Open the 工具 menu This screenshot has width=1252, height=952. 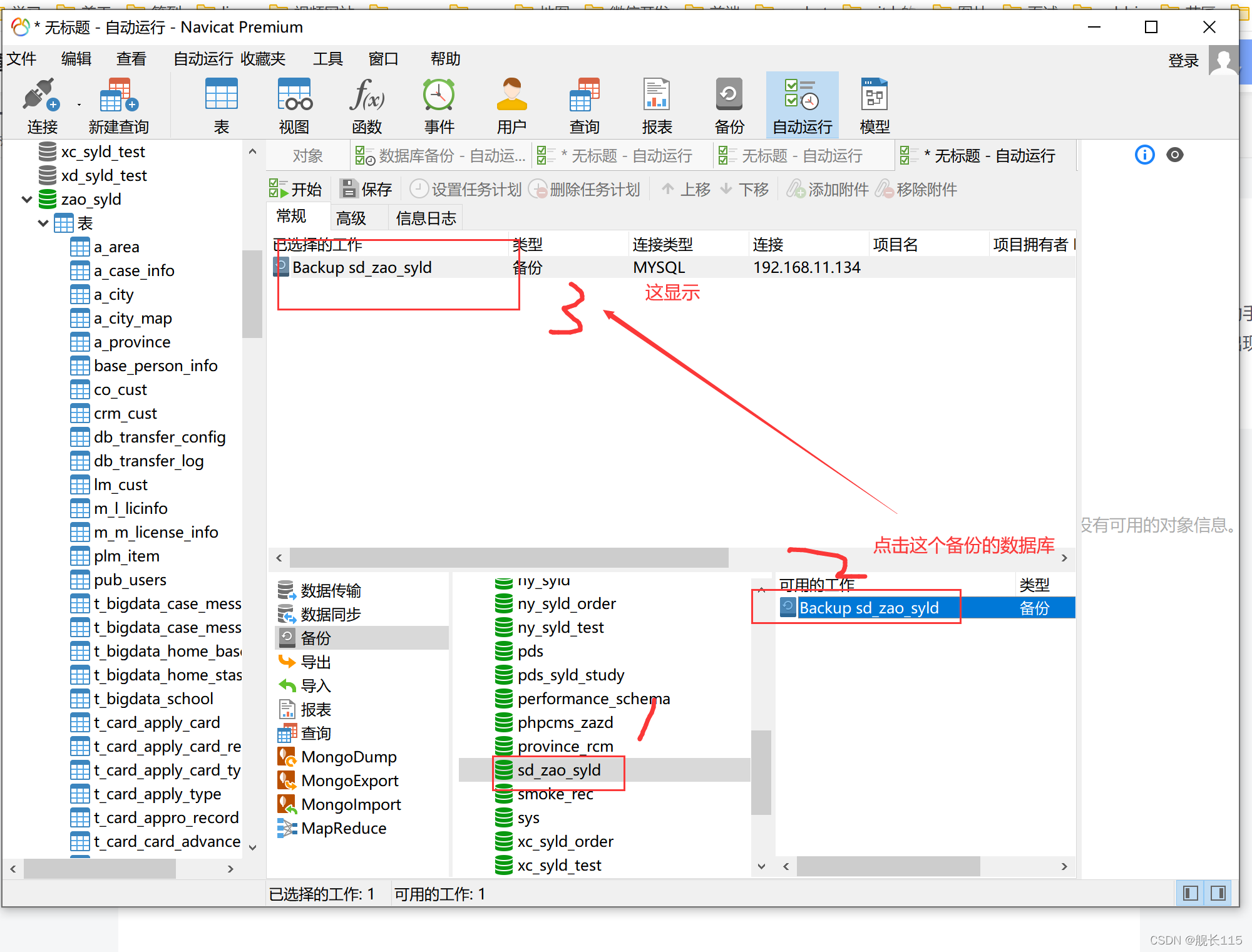coord(328,59)
